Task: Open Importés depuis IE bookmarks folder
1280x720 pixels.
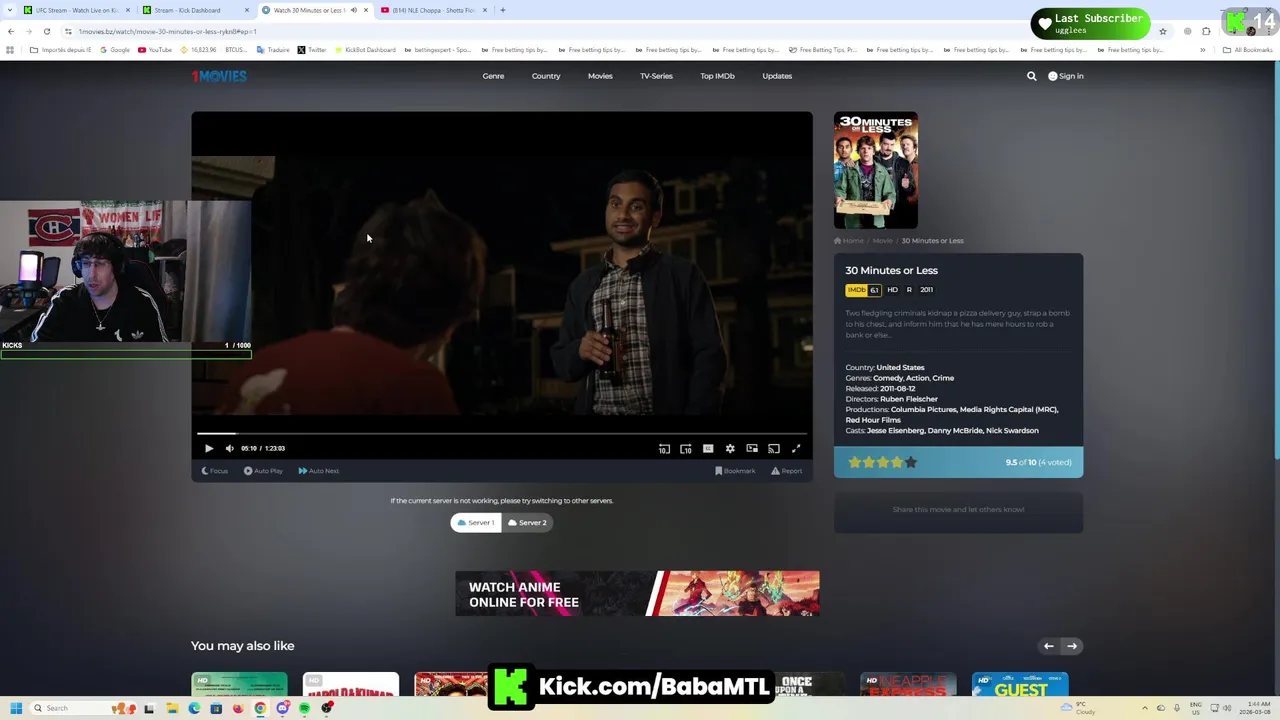Action: coord(61,50)
